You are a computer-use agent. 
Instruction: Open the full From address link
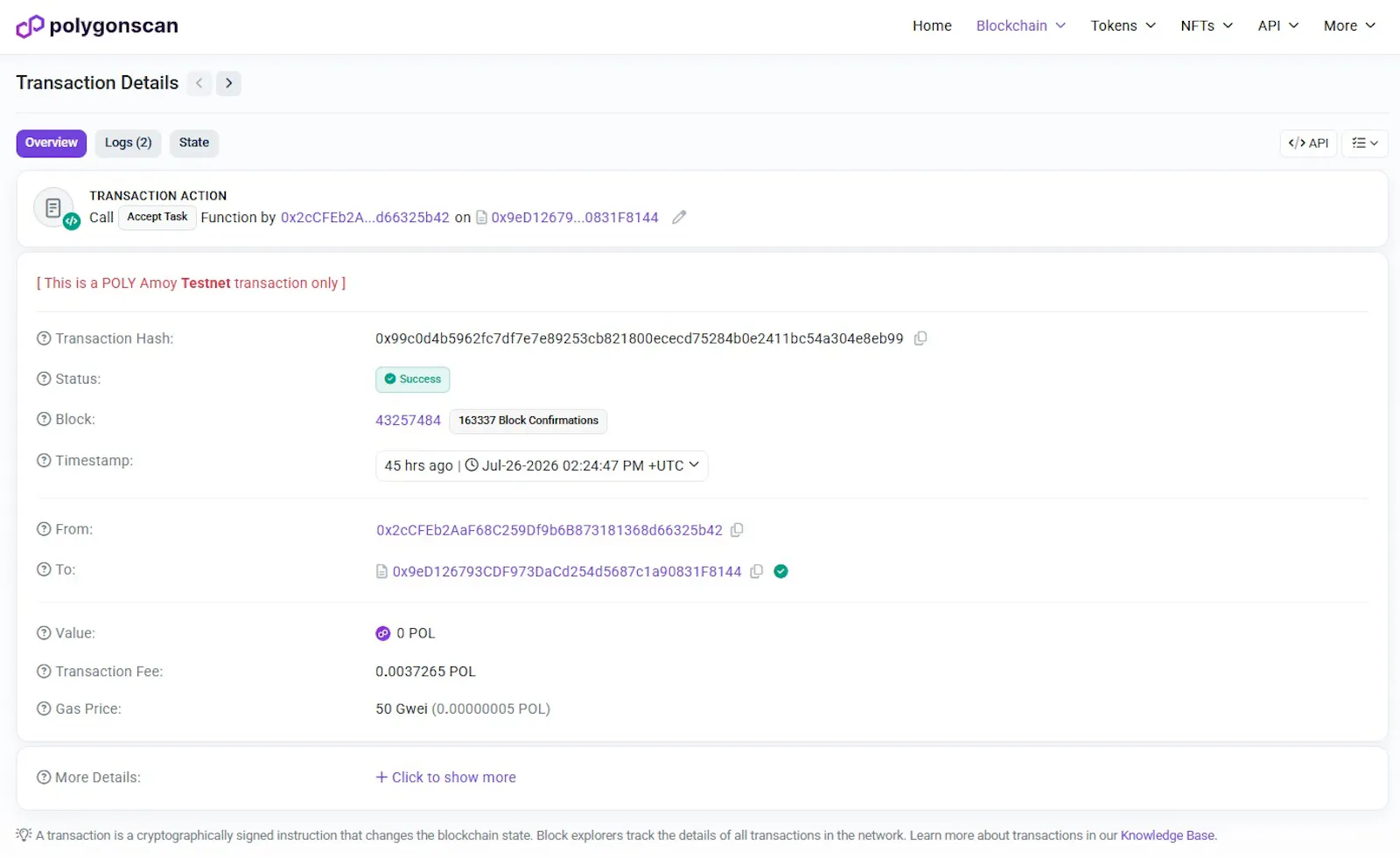coord(549,530)
